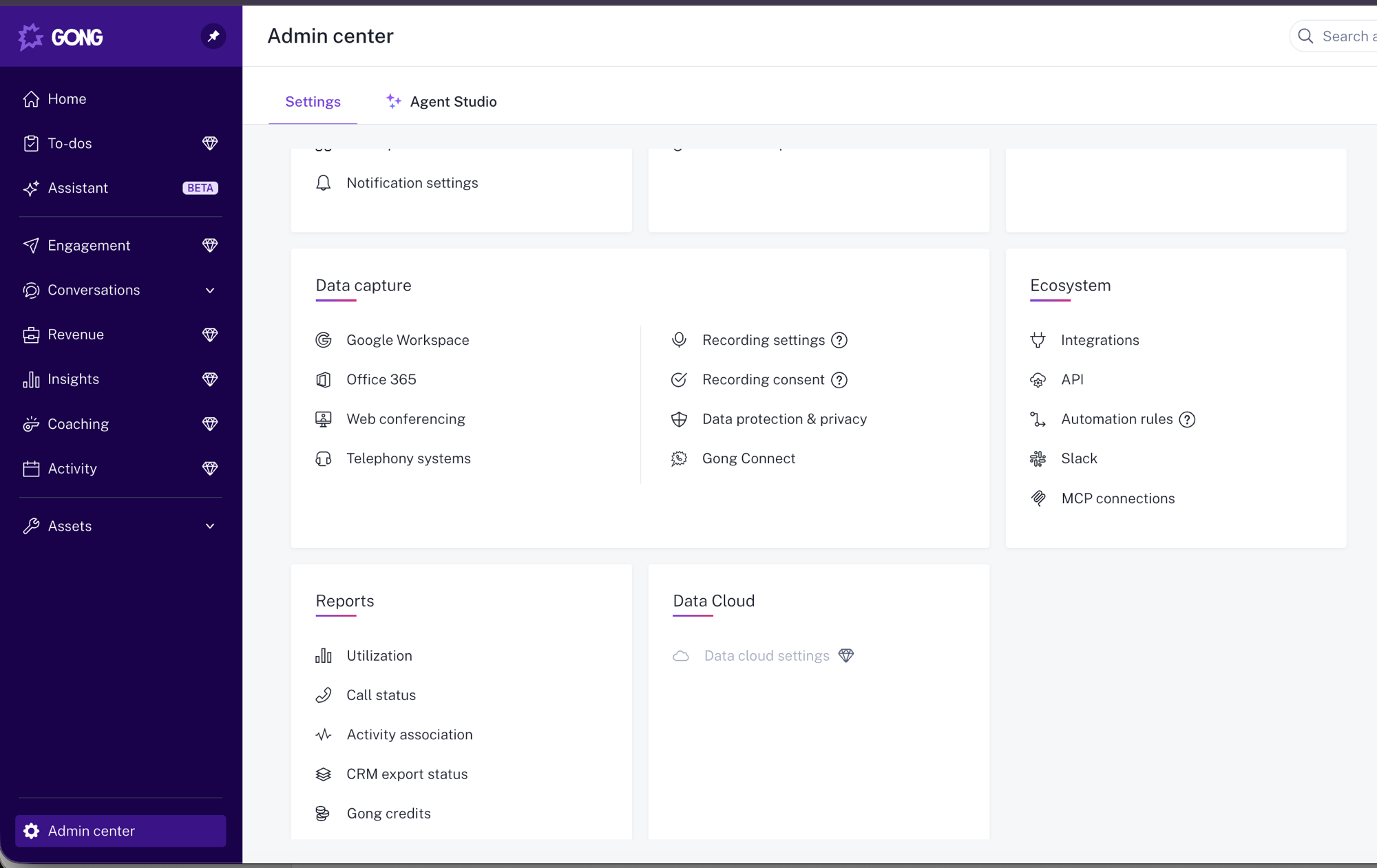Open Insights in the sidebar
This screenshot has width=1377, height=868.
click(73, 379)
